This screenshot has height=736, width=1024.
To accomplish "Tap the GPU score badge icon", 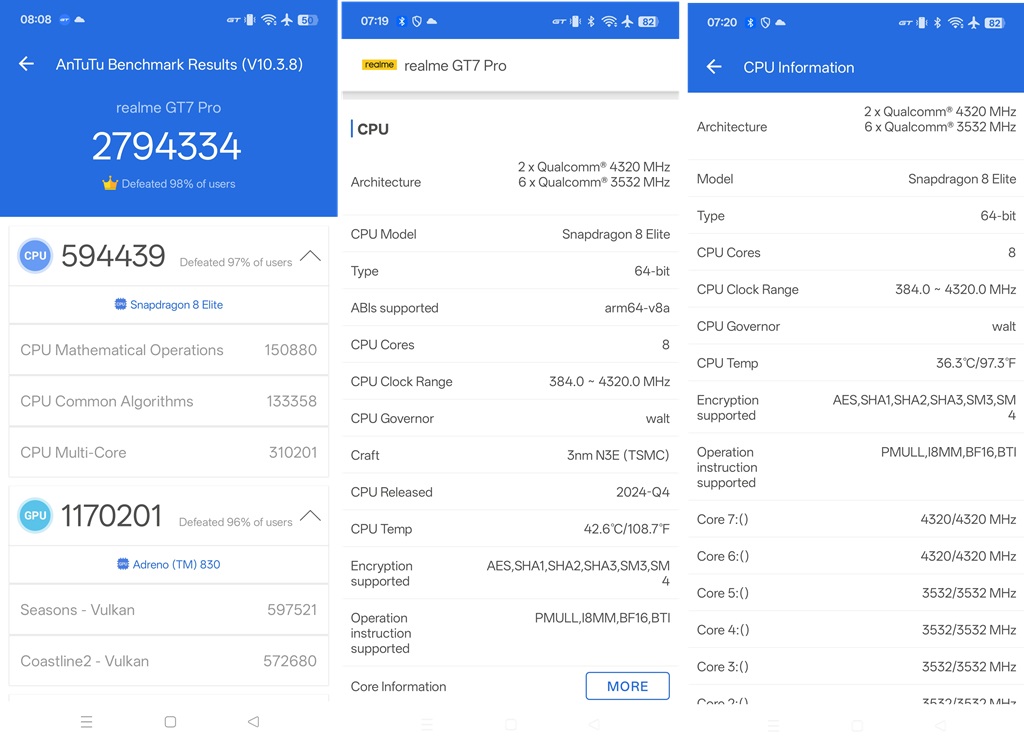I will coord(35,516).
